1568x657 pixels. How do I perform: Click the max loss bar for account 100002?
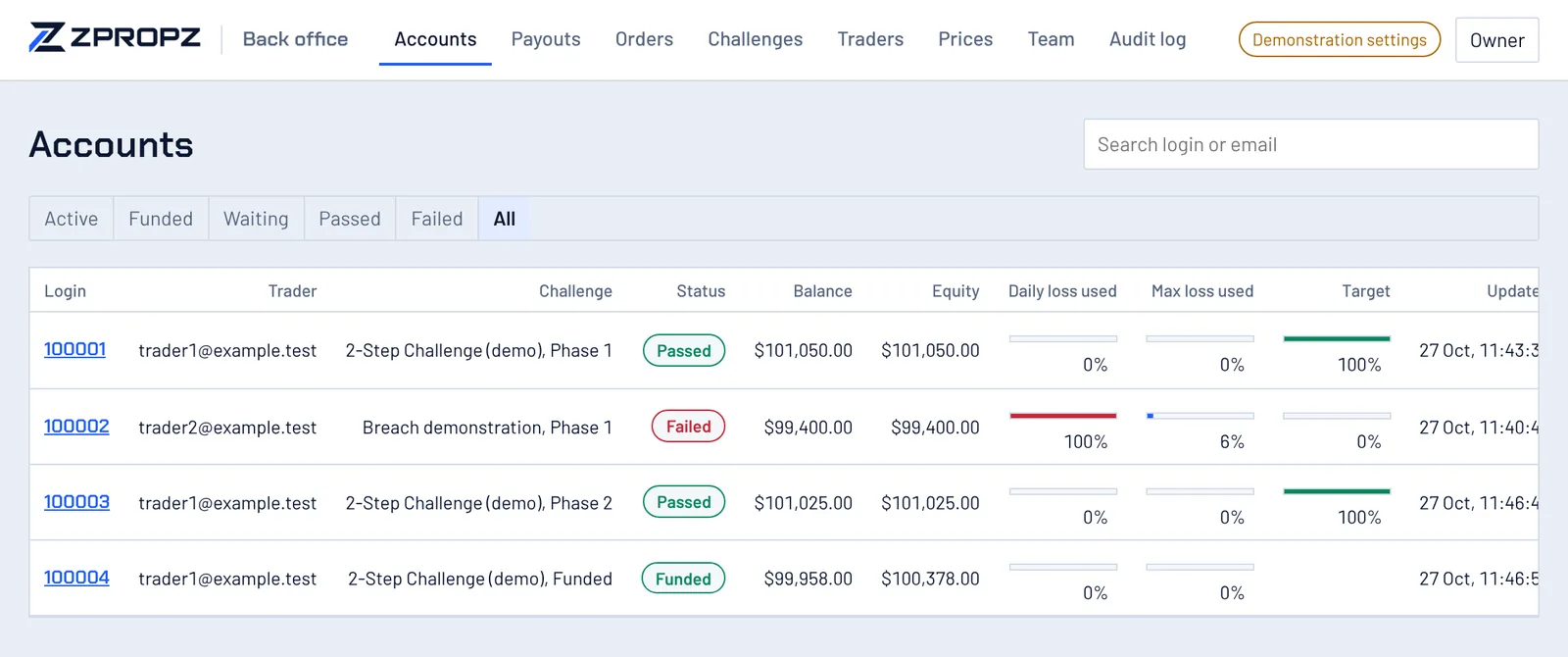[1200, 416]
